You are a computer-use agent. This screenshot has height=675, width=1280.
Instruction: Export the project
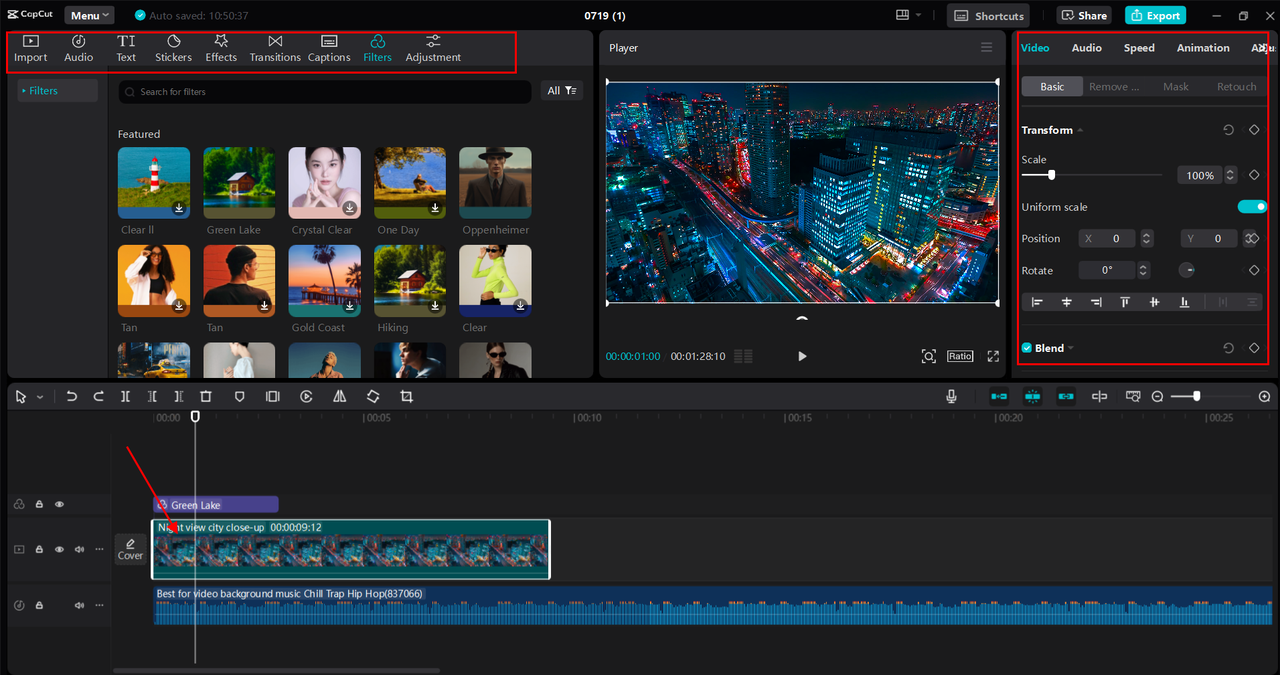pos(1155,15)
